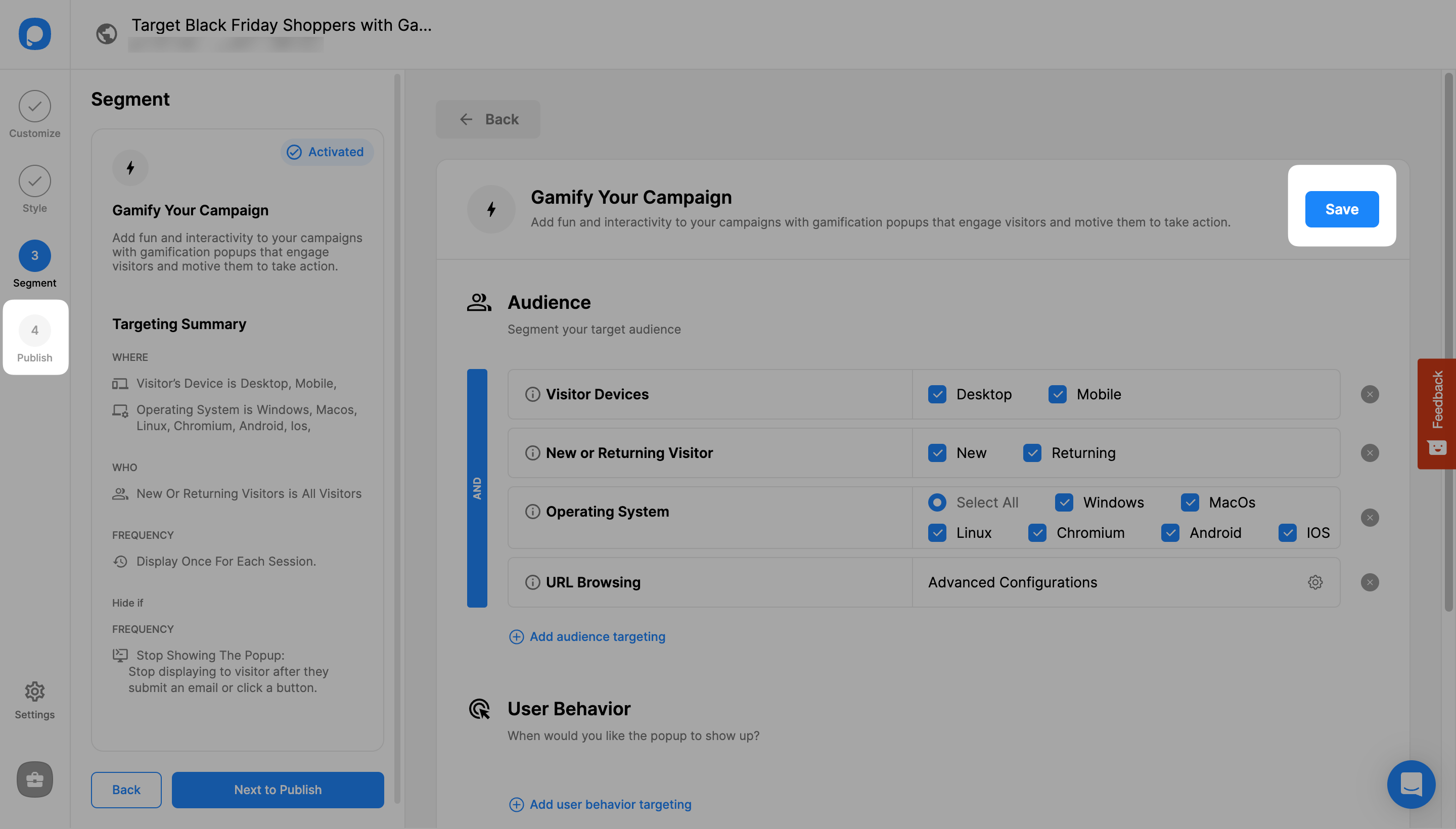Click the device icon in Targeting Summary
The height and width of the screenshot is (829, 1456).
point(120,384)
